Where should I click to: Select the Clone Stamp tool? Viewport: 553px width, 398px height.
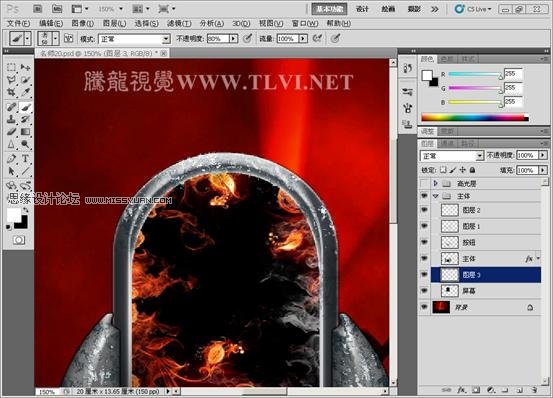pos(11,119)
